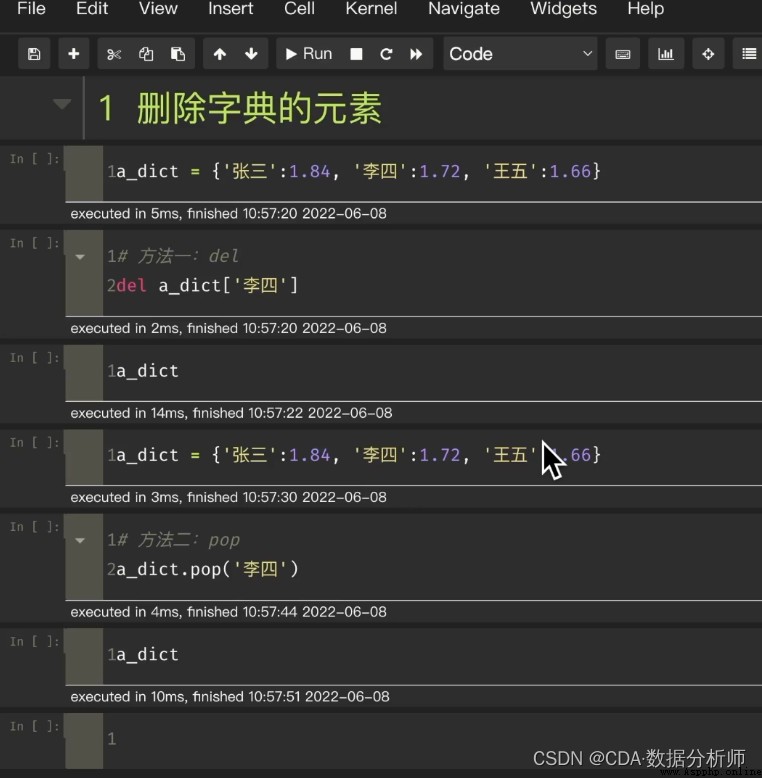Insert a cell below with plus icon
762x778 pixels.
pos(73,54)
